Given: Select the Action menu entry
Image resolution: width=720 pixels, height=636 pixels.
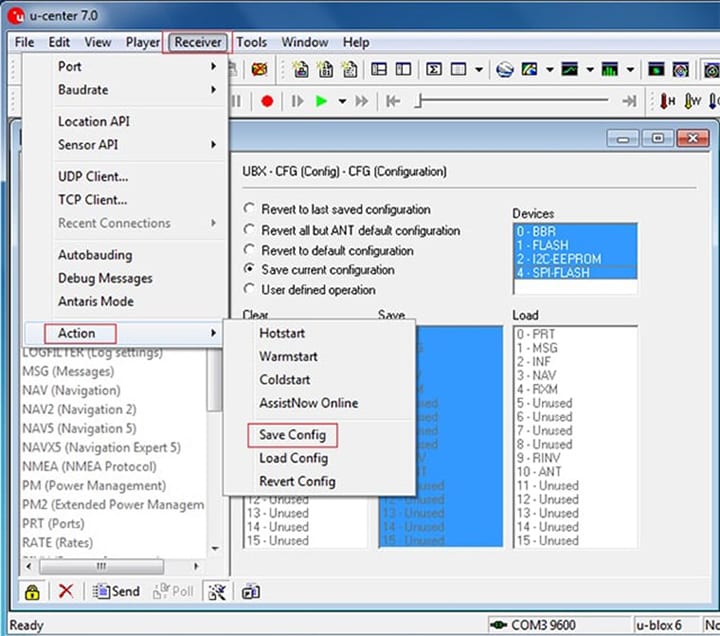Looking at the screenshot, I should pos(124,333).
